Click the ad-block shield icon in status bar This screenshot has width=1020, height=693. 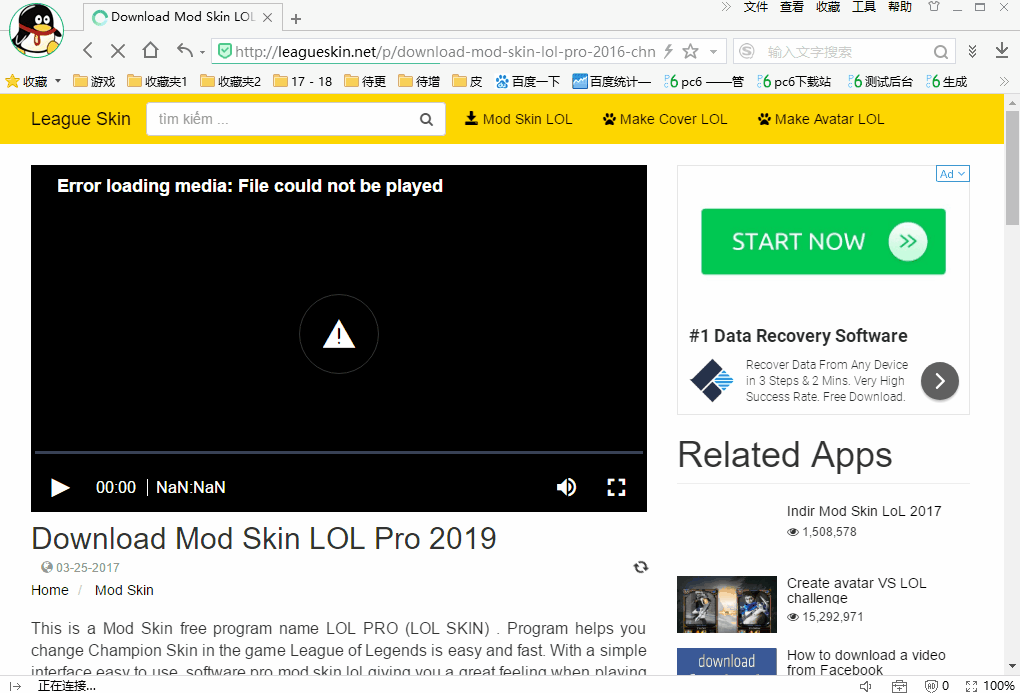tap(931, 686)
